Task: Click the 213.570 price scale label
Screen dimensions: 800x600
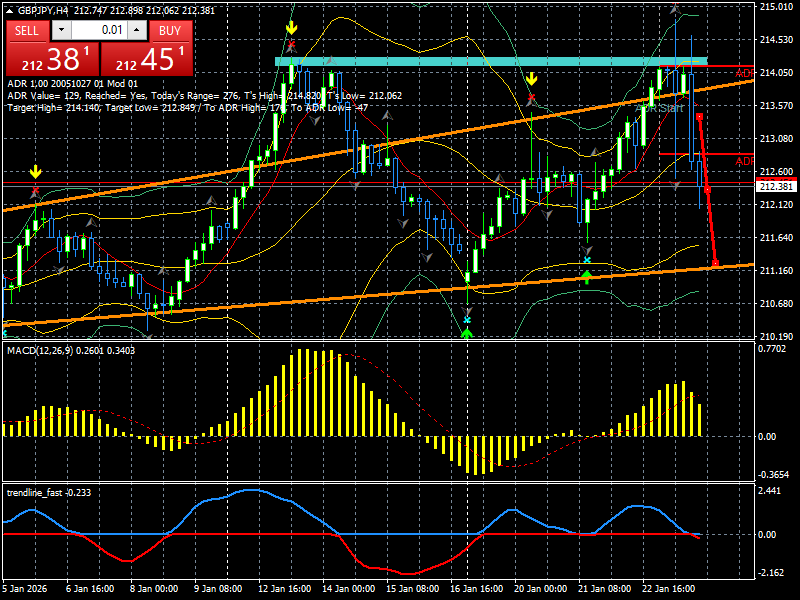Action: pos(776,106)
